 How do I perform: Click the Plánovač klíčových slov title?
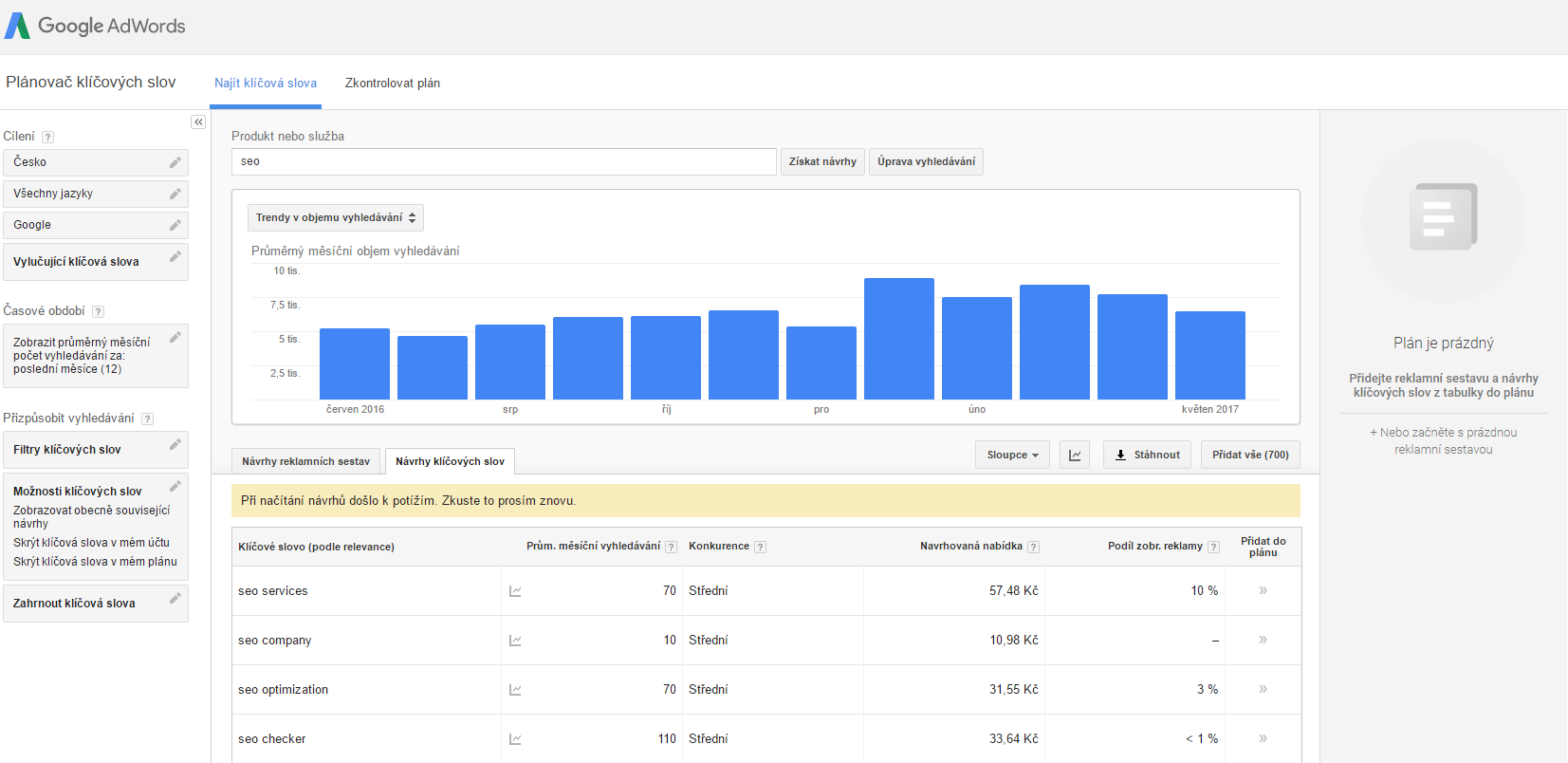[91, 83]
